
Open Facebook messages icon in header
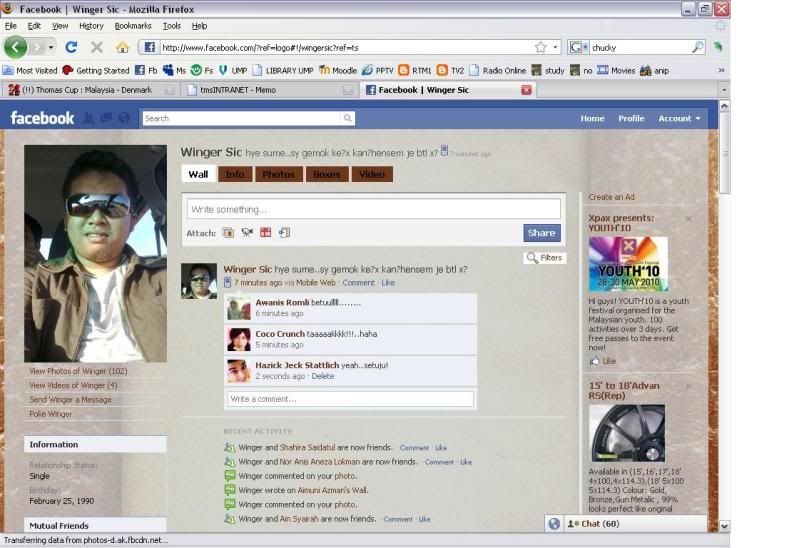[x=106, y=118]
